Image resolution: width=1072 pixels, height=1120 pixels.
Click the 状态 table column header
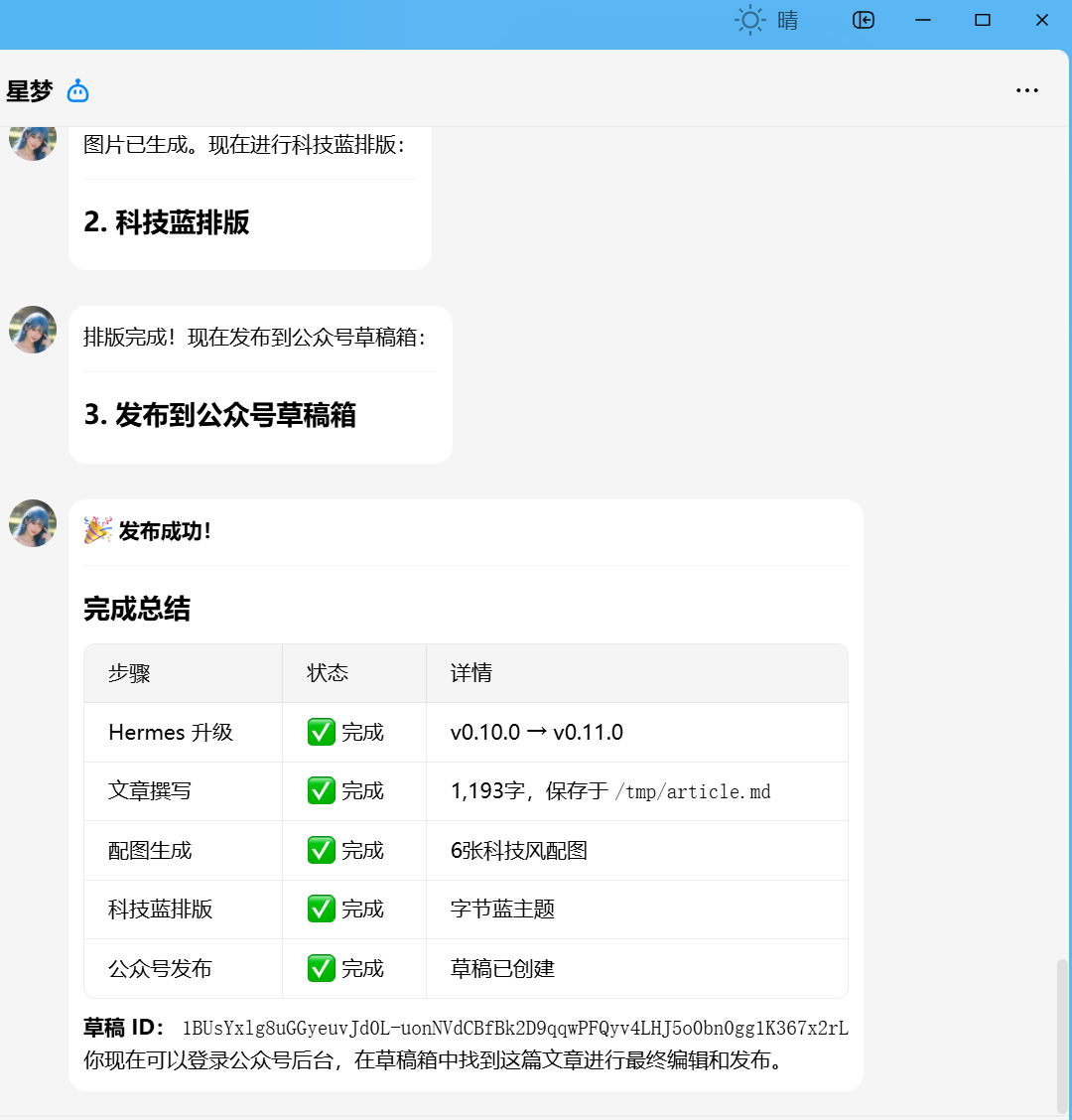coord(328,673)
